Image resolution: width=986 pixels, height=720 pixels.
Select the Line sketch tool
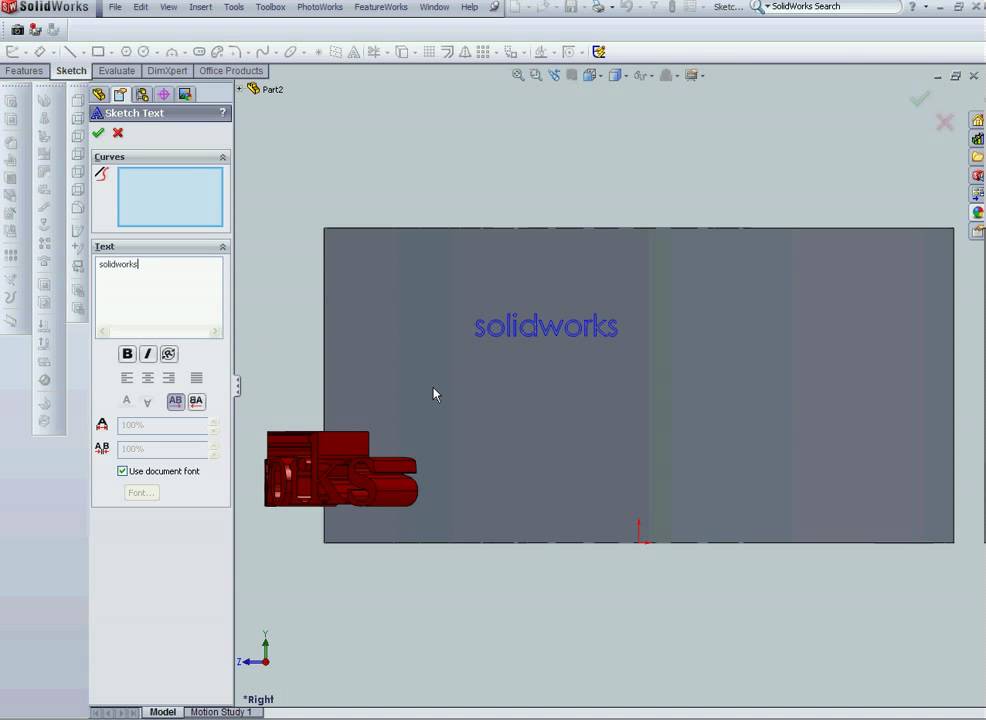coord(70,52)
